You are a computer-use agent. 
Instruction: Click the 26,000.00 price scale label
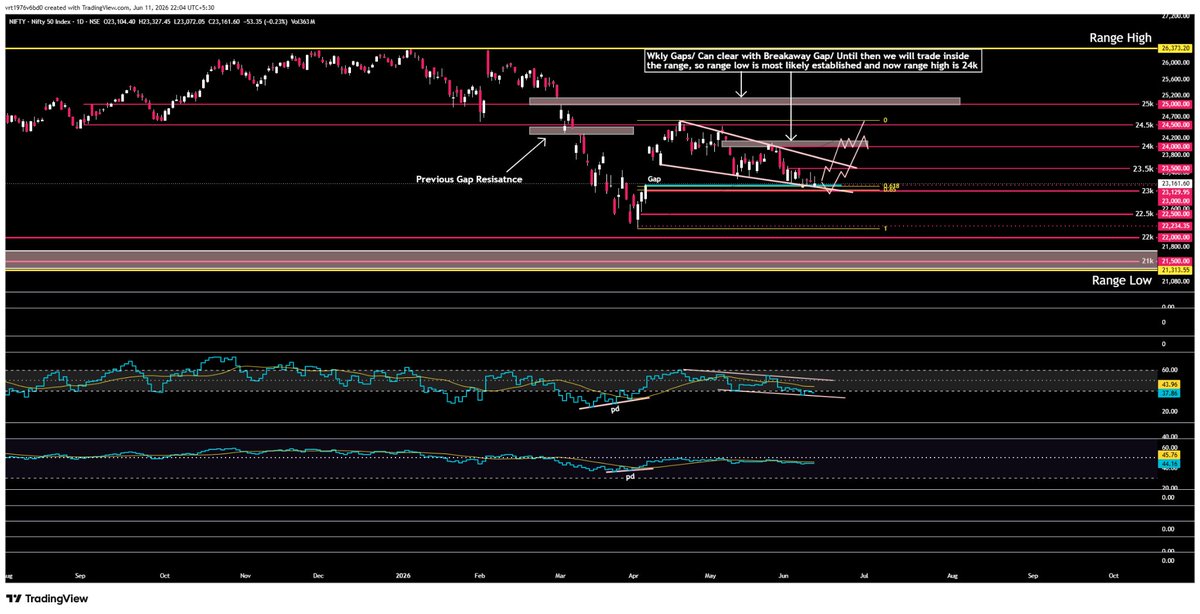[x=1175, y=65]
